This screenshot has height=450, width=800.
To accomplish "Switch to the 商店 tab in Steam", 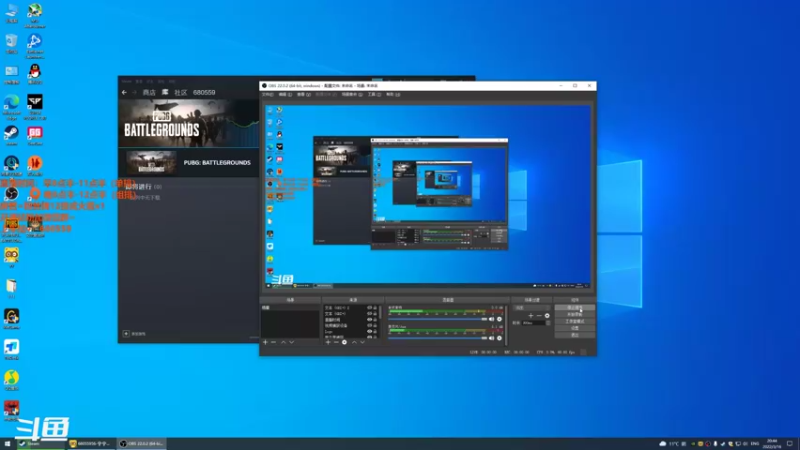I will click(x=149, y=92).
